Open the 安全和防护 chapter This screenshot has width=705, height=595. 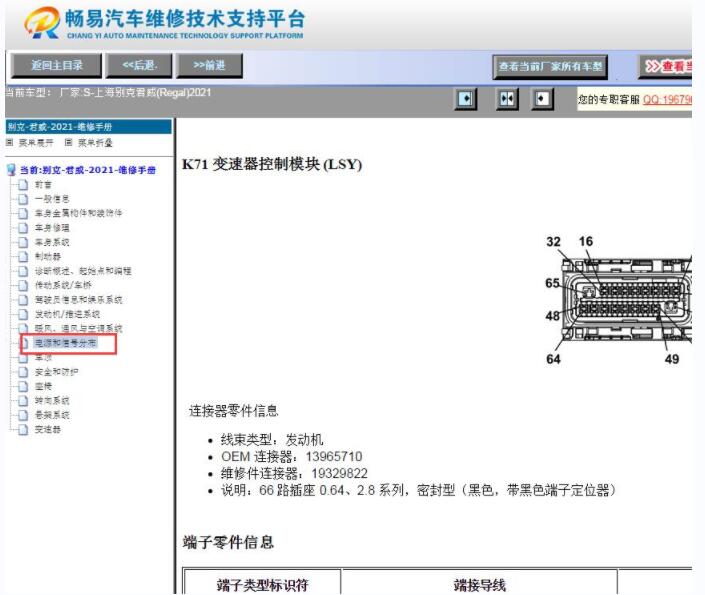(x=56, y=372)
